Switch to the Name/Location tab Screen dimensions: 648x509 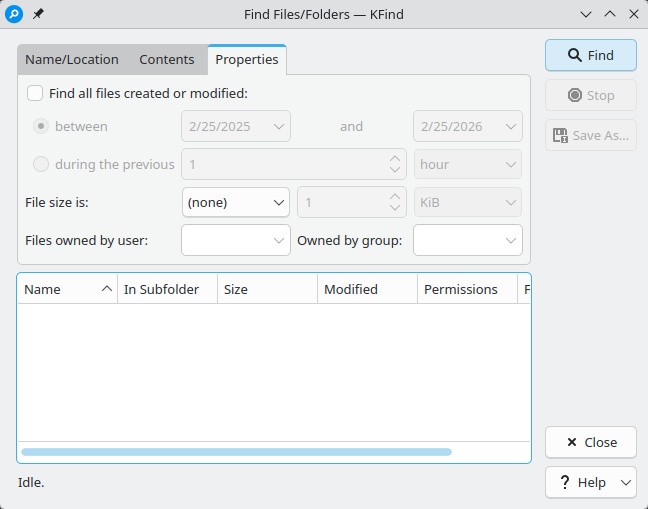(72, 59)
